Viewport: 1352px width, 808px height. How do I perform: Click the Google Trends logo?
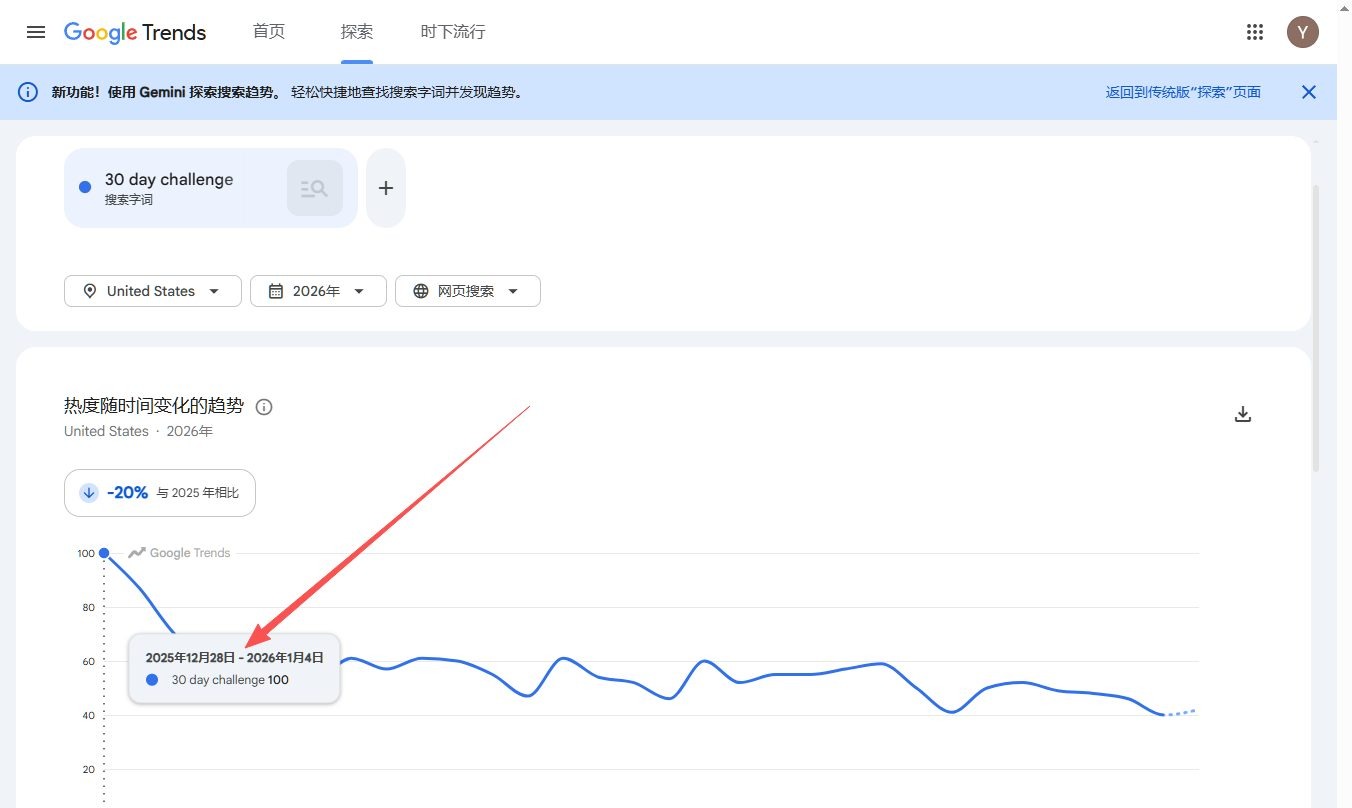pyautogui.click(x=135, y=32)
